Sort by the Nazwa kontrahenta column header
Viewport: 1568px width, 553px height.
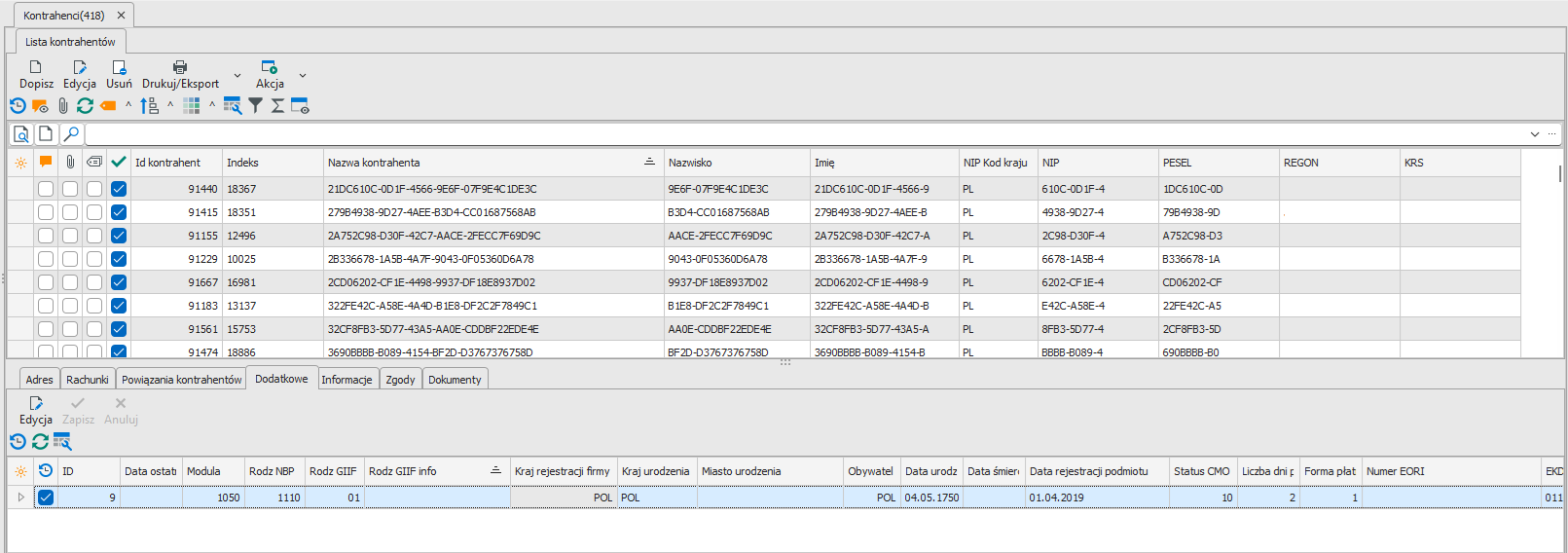[x=487, y=163]
